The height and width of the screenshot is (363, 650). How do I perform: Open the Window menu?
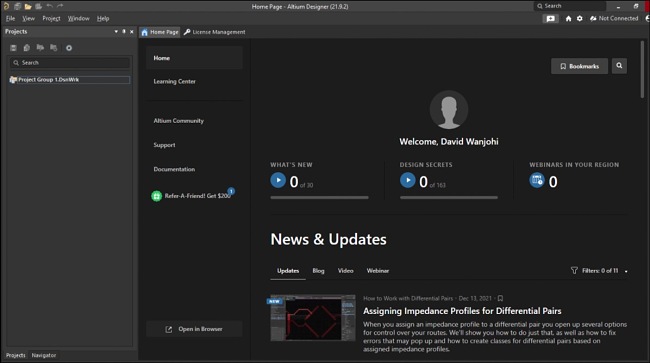(x=79, y=19)
